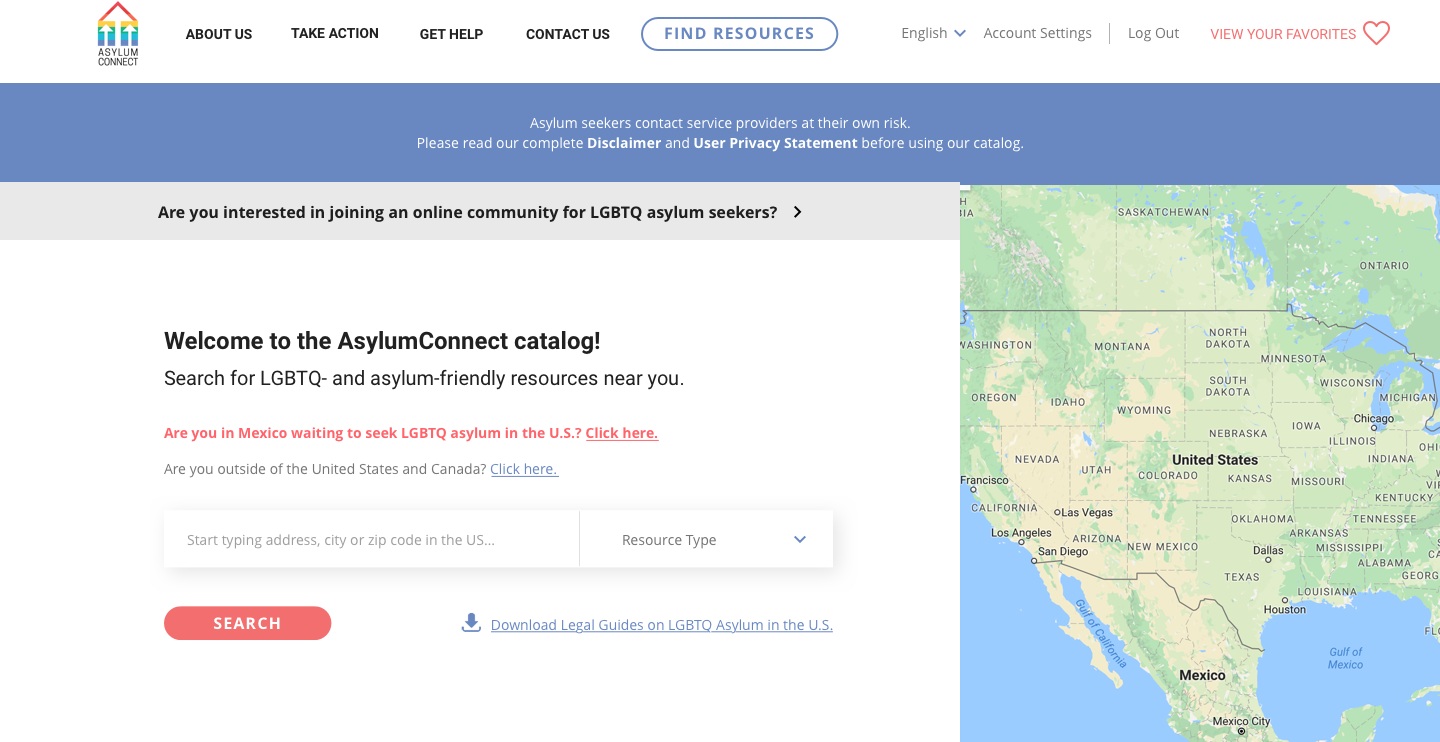Click the 'Welcome to the AsylumConnect catalog!' heading

click(382, 341)
